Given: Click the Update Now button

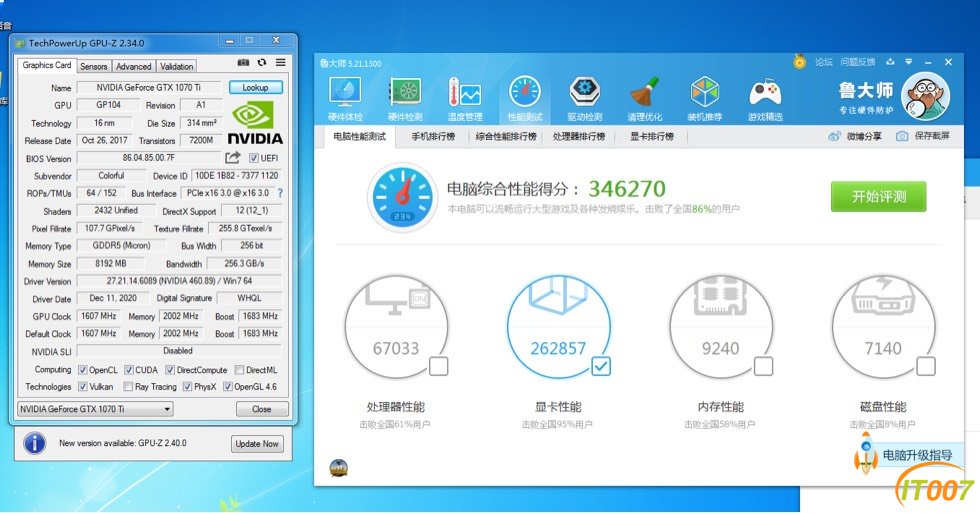Looking at the screenshot, I should 257,444.
